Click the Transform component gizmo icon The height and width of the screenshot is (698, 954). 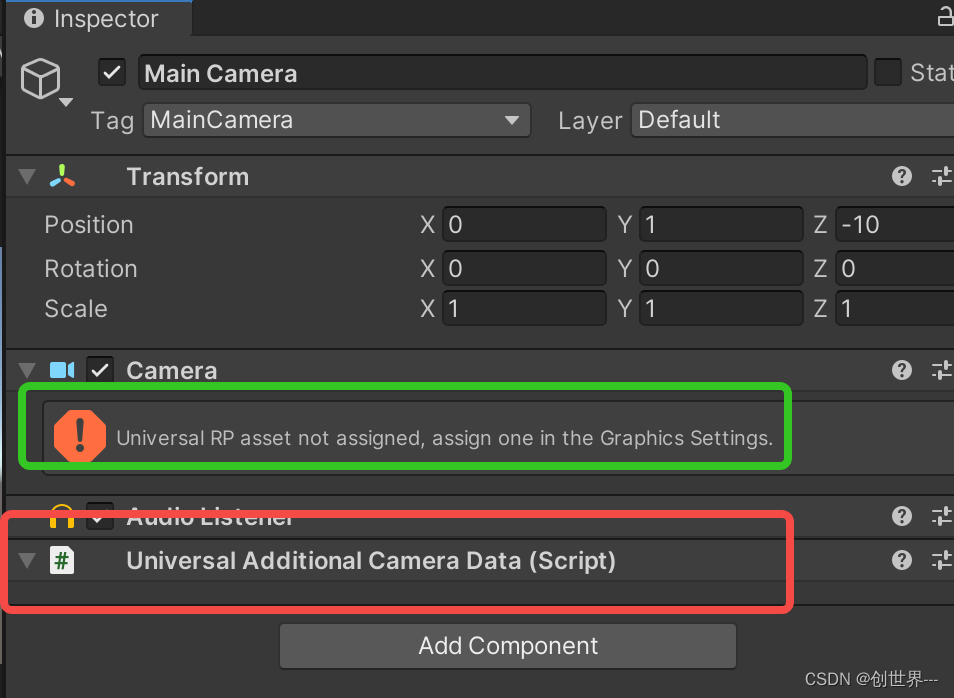(62, 176)
